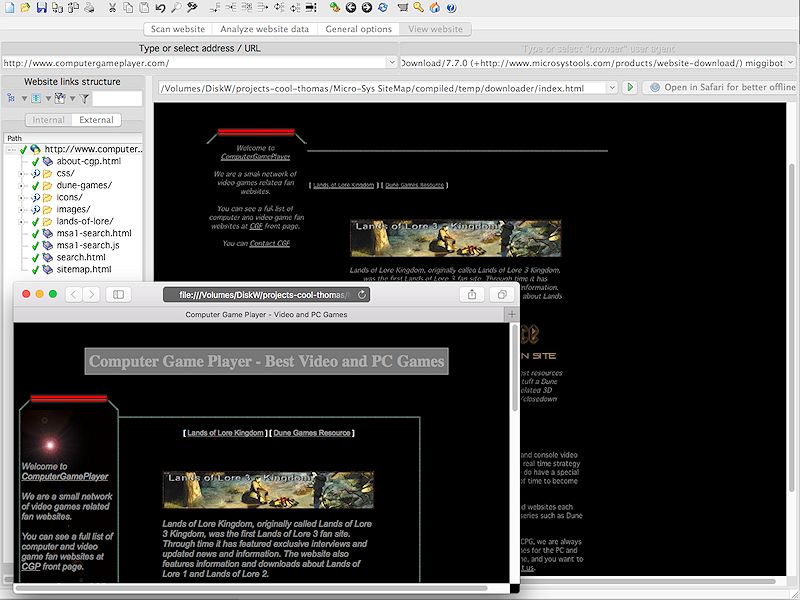This screenshot has width=800, height=600.
Task: Open Dune Games Resource link in Safari window
Action: coord(312,433)
